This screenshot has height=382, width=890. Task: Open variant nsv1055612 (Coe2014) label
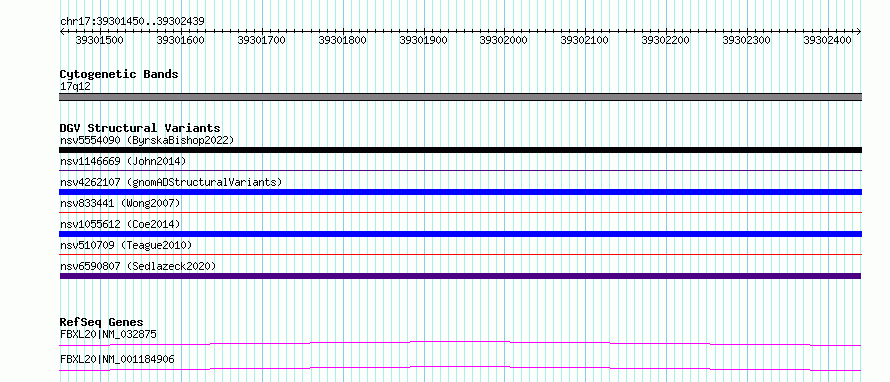point(120,224)
